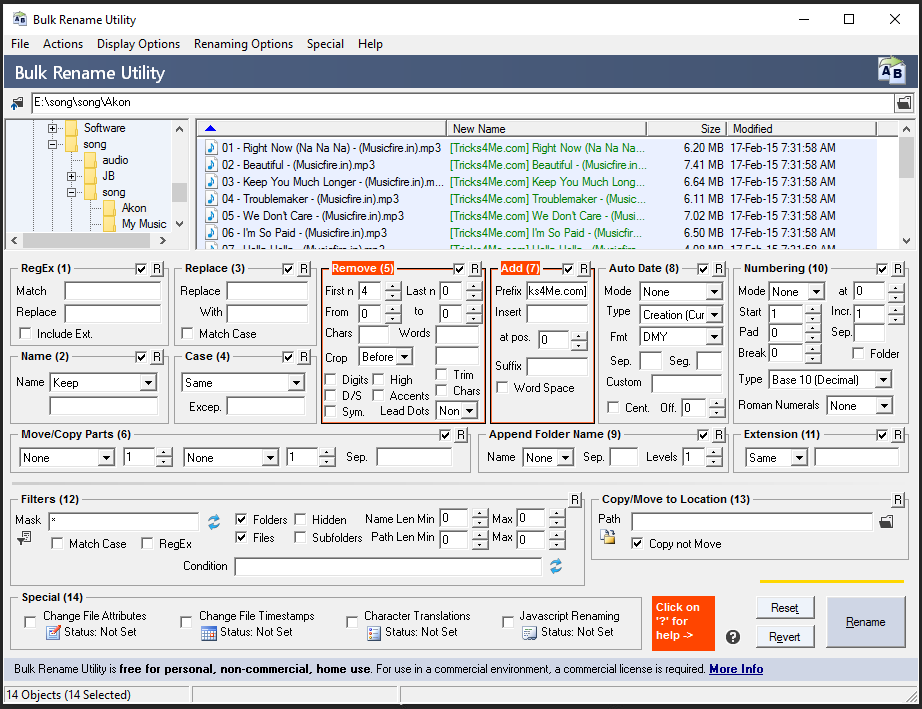Toggle the Include Ext. checkbox in RegEx
This screenshot has width=922, height=709.
25,333
